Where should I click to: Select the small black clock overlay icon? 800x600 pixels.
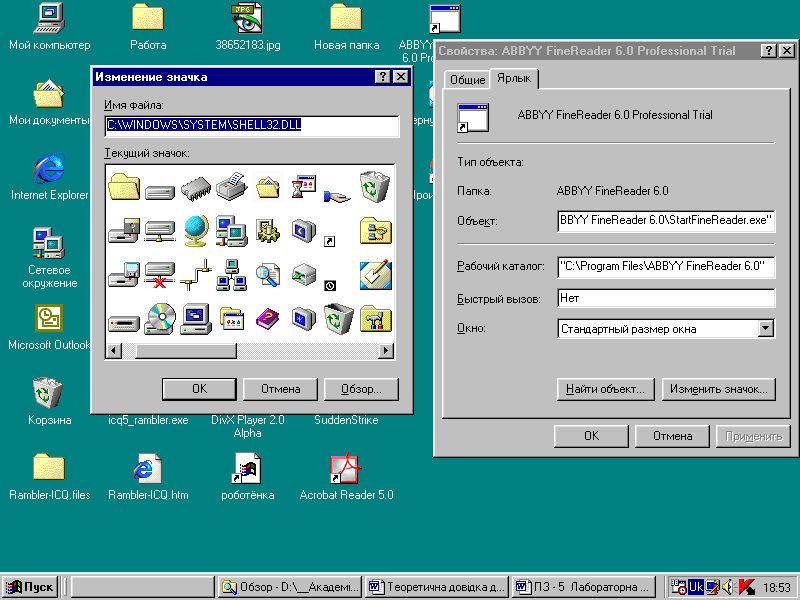point(330,286)
